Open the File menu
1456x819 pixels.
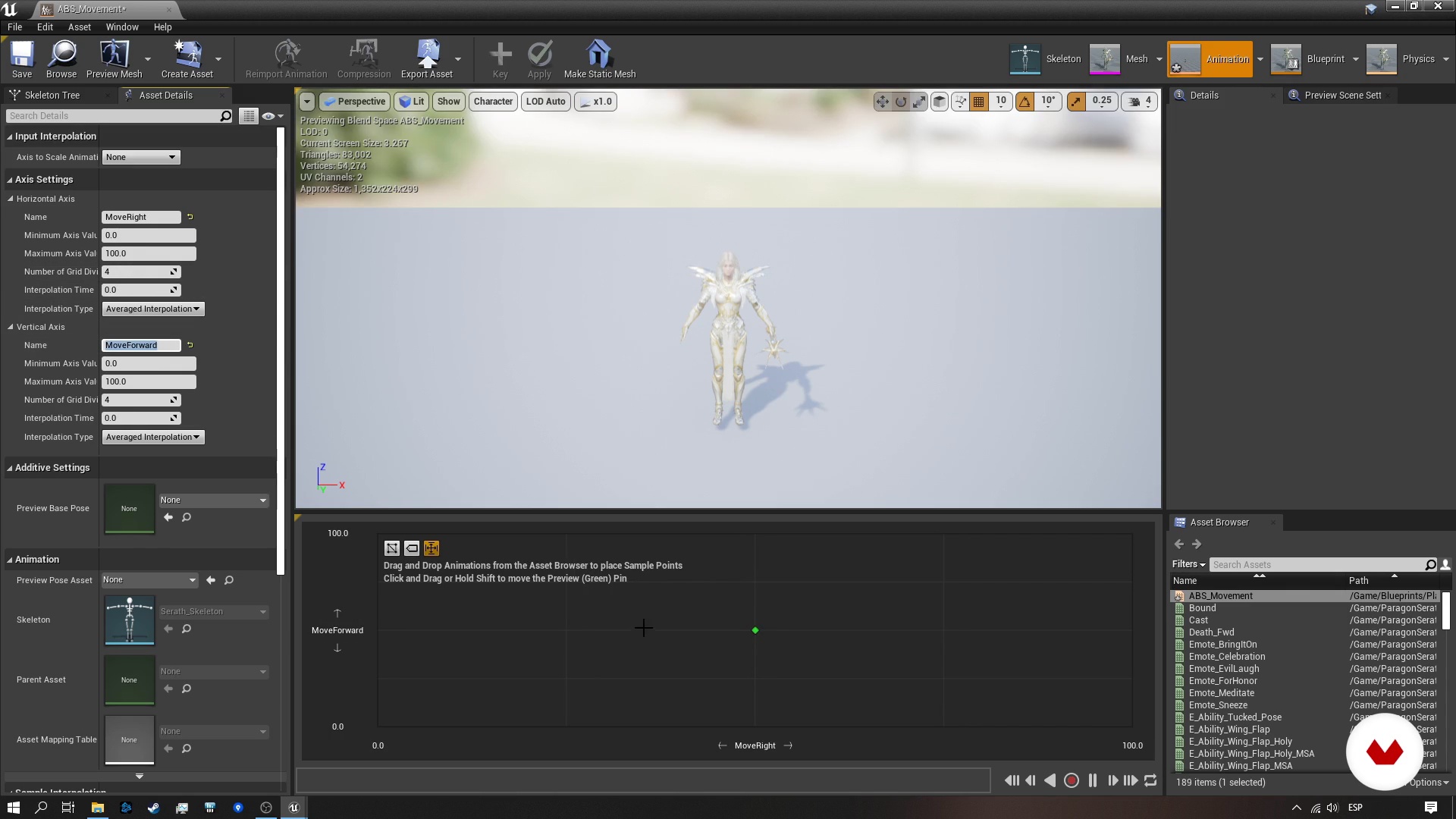14,27
